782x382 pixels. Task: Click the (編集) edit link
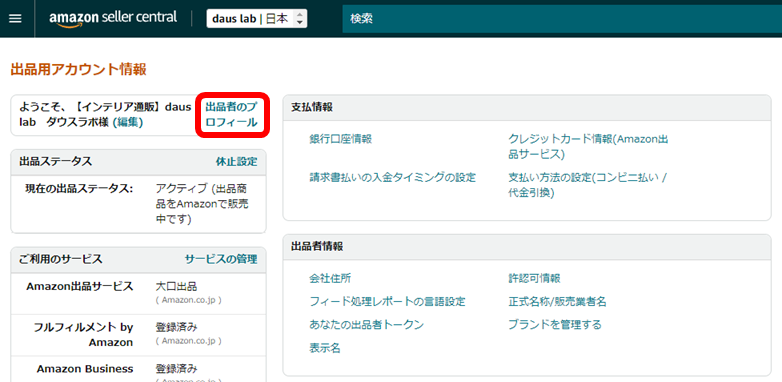point(128,122)
